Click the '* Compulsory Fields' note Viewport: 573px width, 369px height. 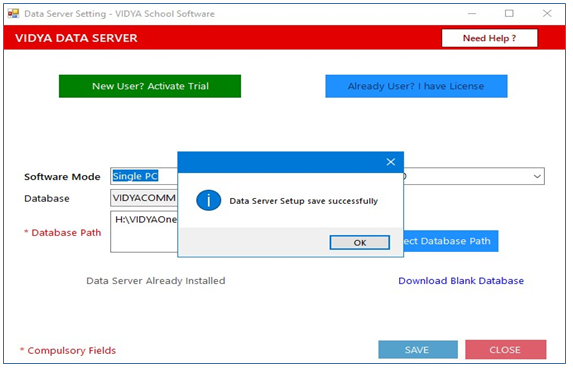68,350
